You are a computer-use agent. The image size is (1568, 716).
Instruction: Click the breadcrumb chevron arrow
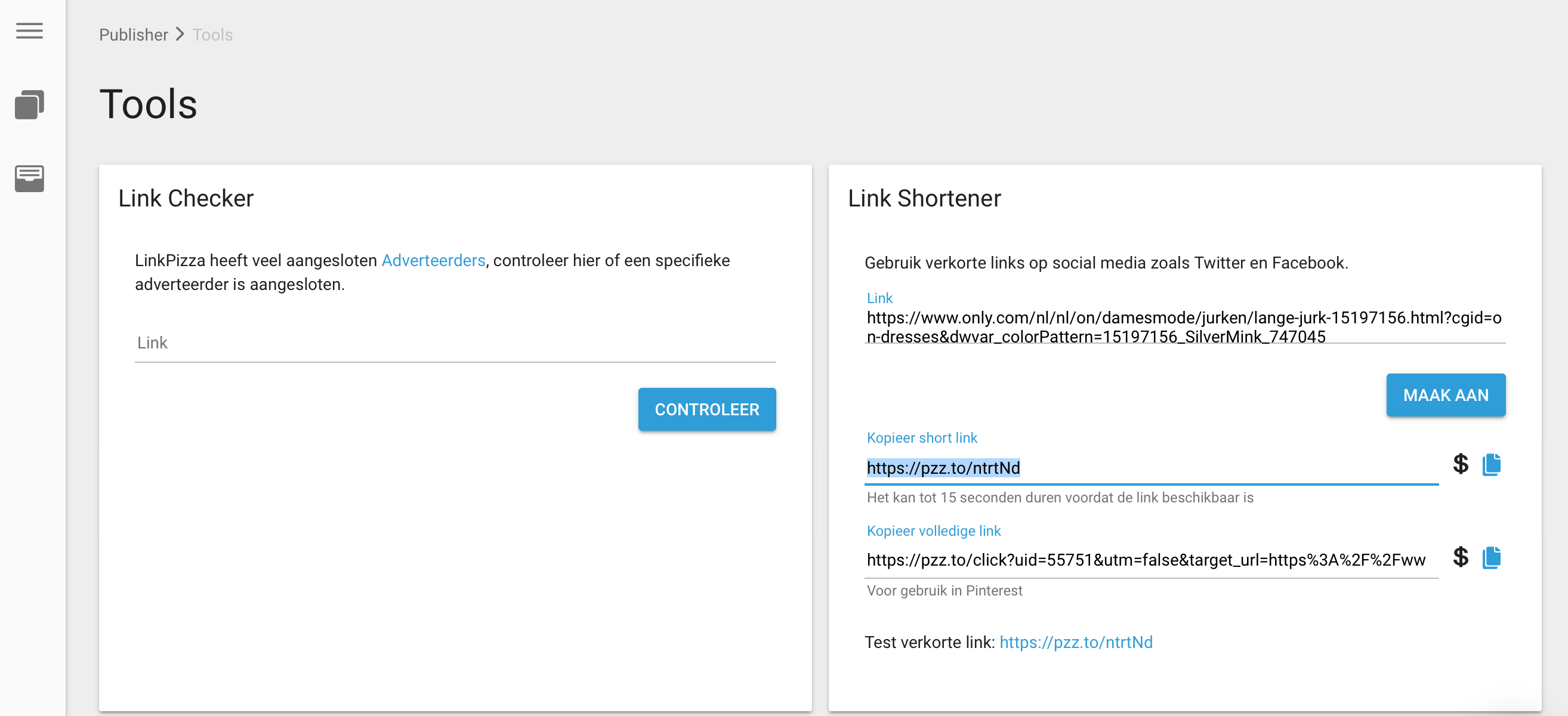tap(180, 35)
